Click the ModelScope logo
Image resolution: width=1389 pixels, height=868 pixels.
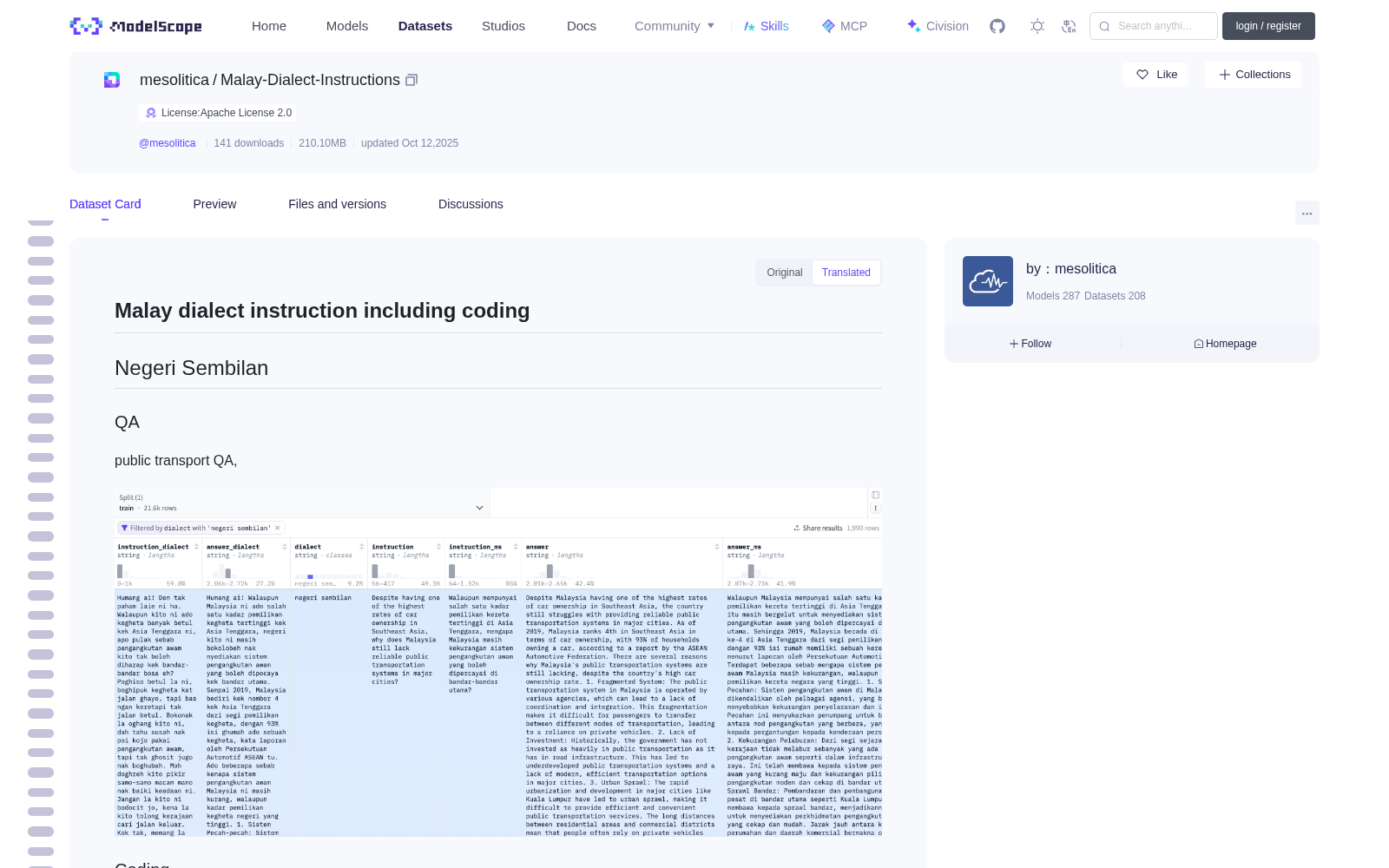point(135,26)
